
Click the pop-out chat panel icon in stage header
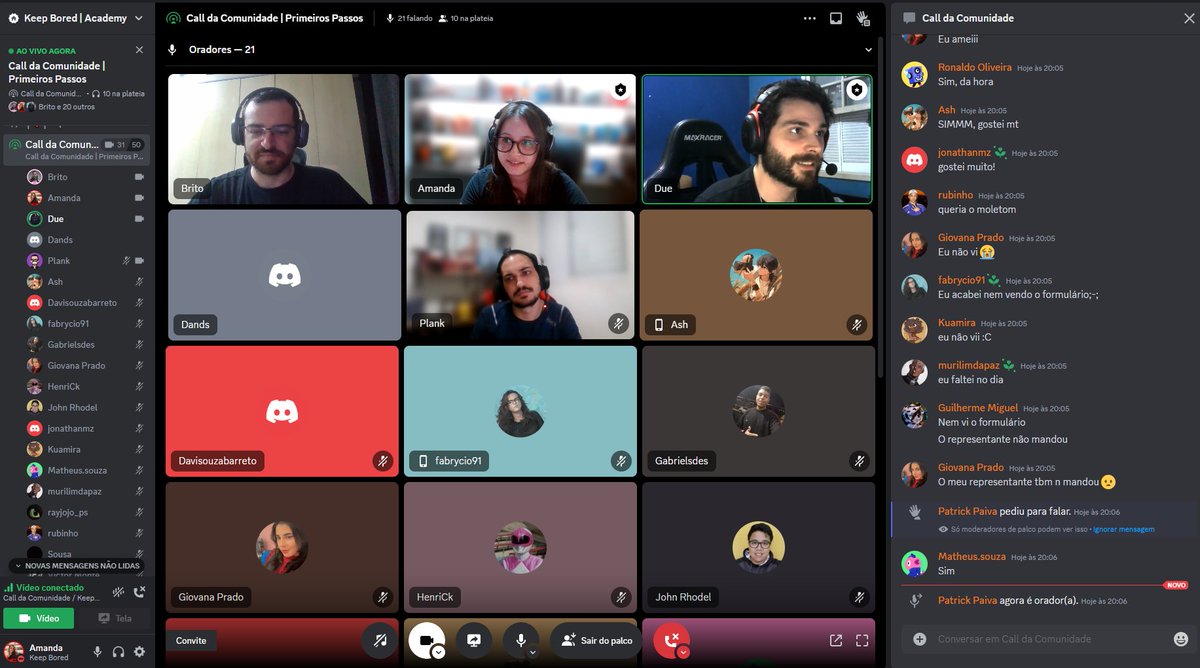coord(836,18)
